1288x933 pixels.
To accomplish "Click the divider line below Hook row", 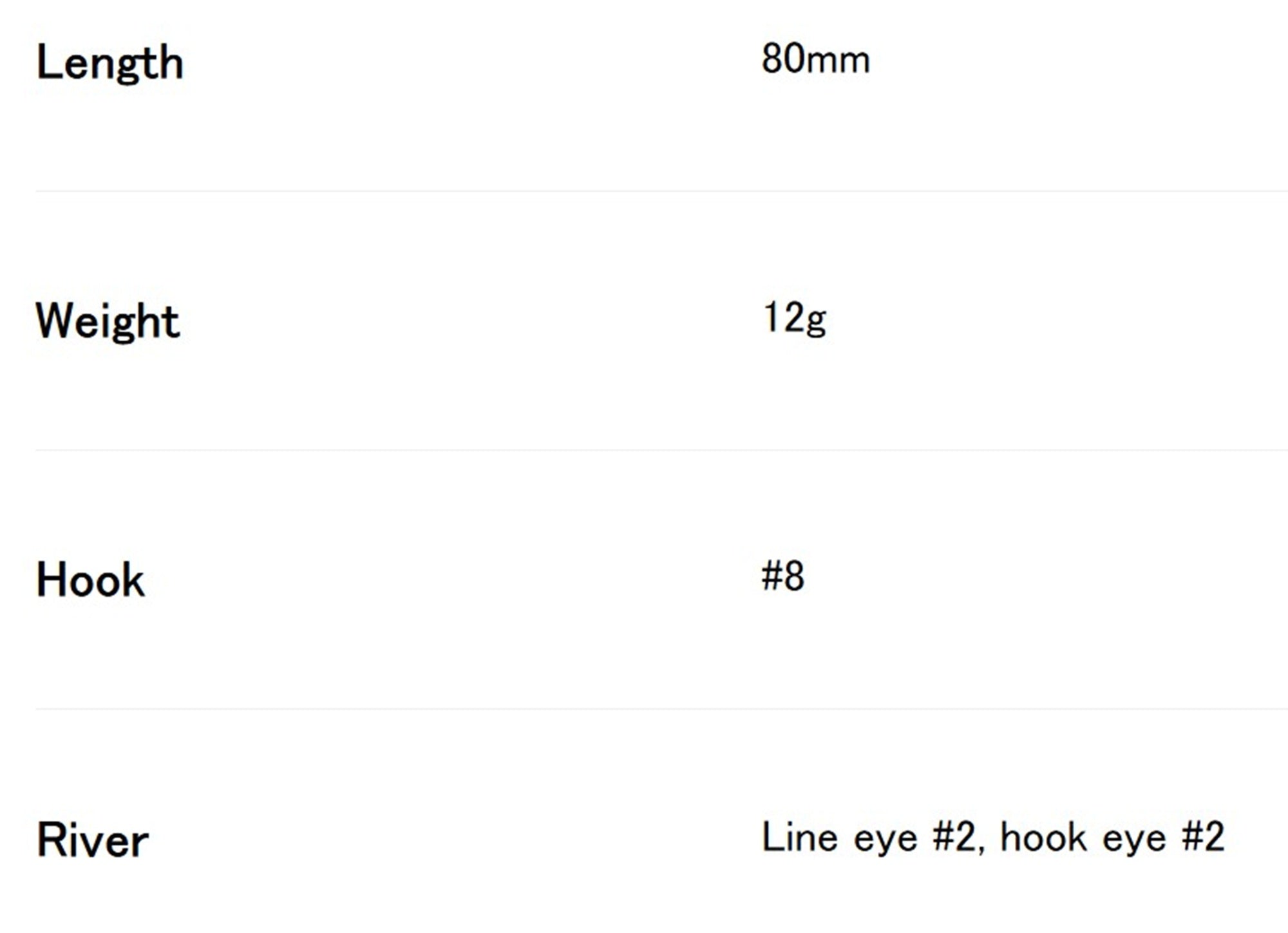I will coord(661,709).
